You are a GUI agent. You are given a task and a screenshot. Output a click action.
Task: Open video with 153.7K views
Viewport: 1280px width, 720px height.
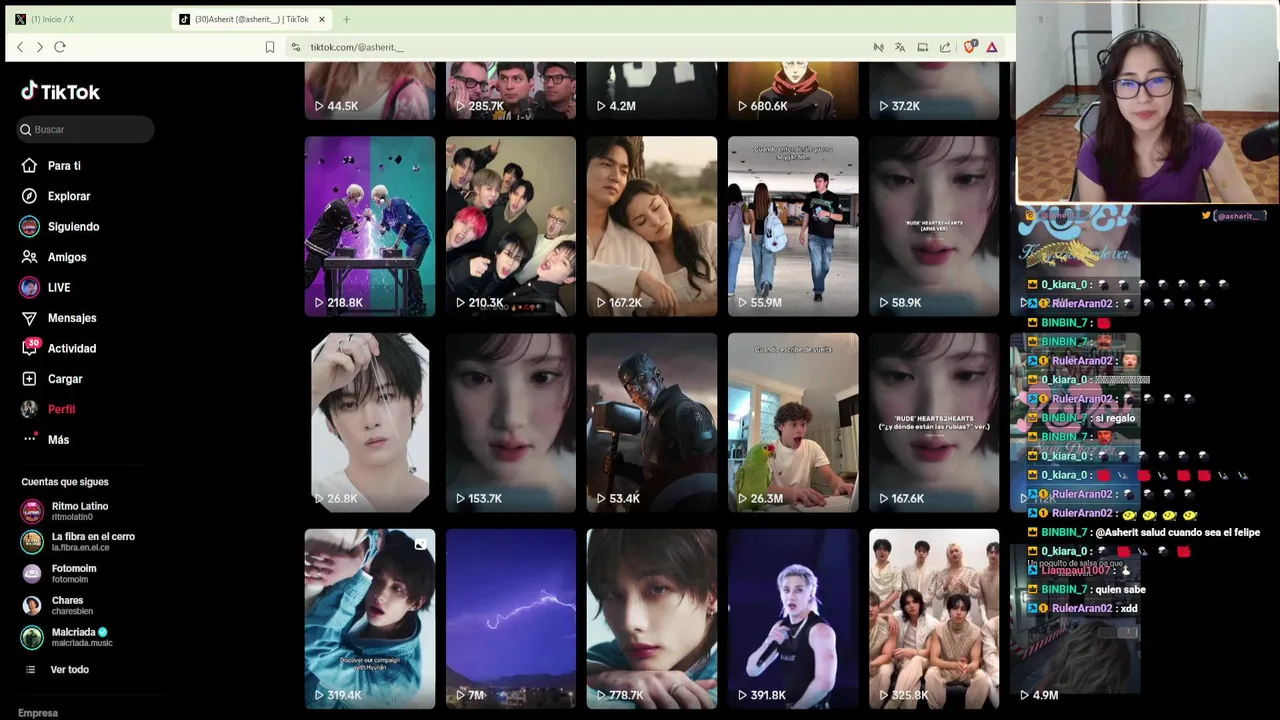coord(511,422)
